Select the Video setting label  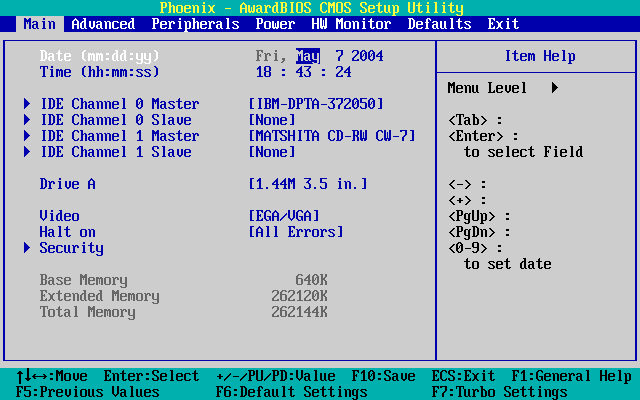pyautogui.click(x=60, y=216)
